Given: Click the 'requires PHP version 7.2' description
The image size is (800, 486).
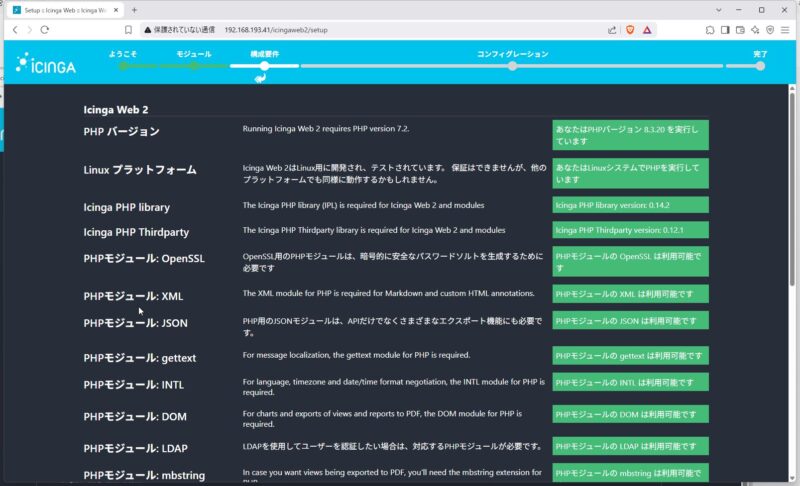Looking at the screenshot, I should 326,129.
